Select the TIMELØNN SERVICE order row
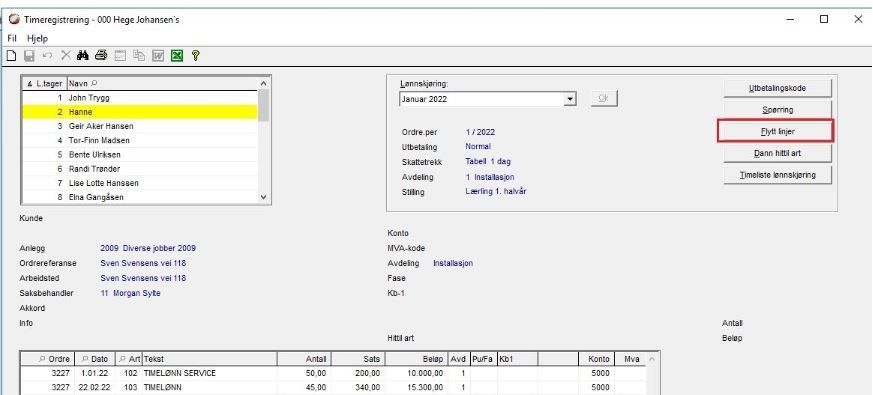 [333, 373]
